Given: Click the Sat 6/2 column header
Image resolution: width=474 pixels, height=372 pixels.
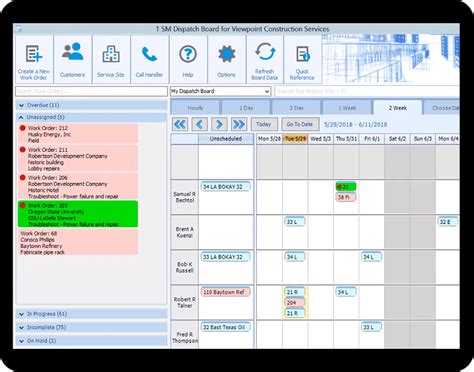Looking at the screenshot, I should pos(397,139).
